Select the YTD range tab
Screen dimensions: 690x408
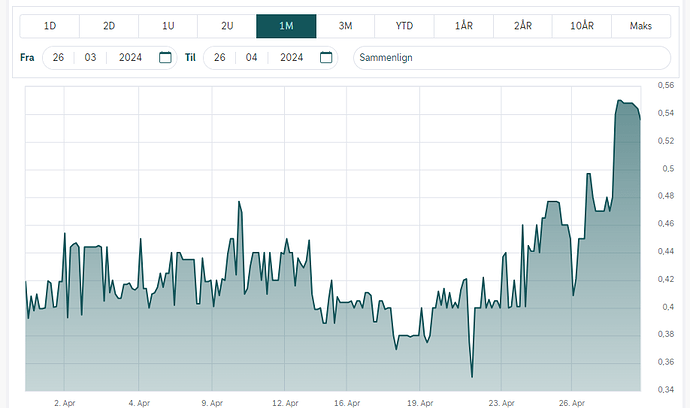click(x=404, y=26)
